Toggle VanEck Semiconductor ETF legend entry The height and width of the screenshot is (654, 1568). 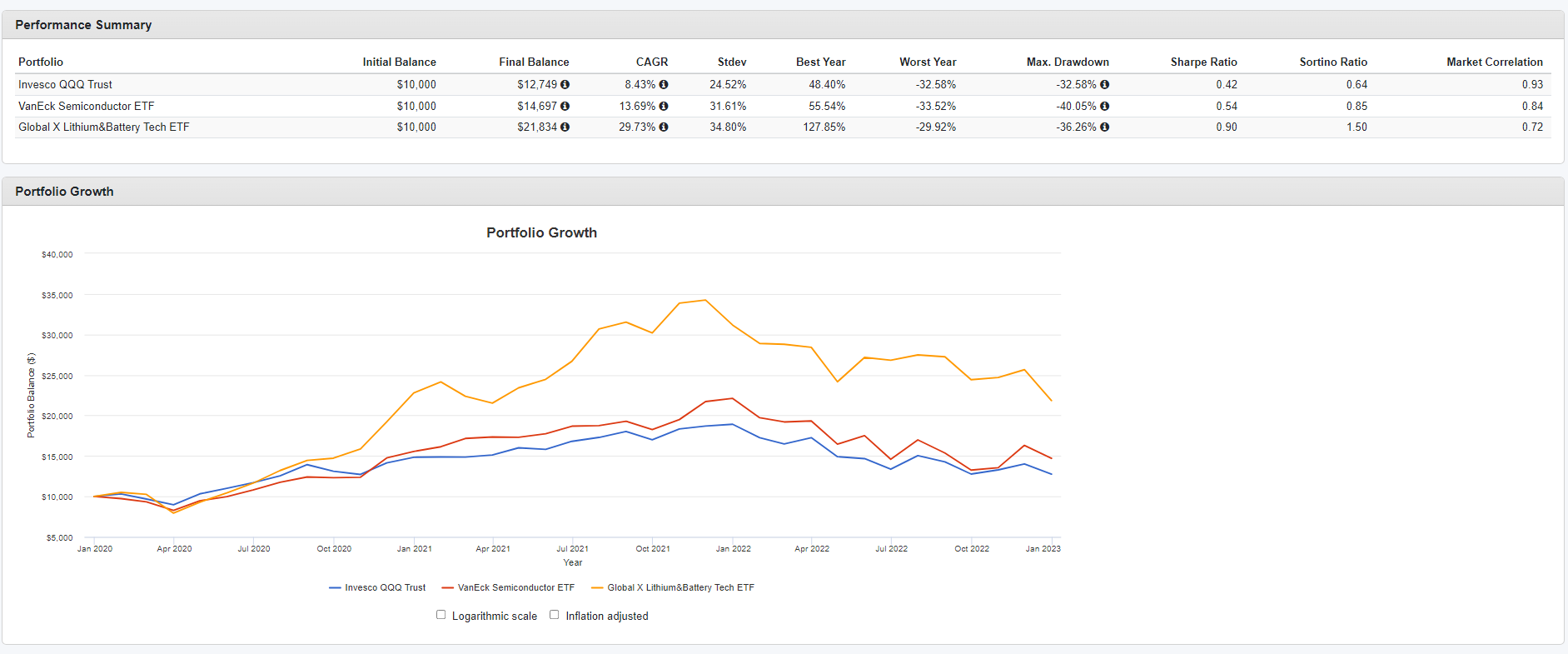point(508,587)
